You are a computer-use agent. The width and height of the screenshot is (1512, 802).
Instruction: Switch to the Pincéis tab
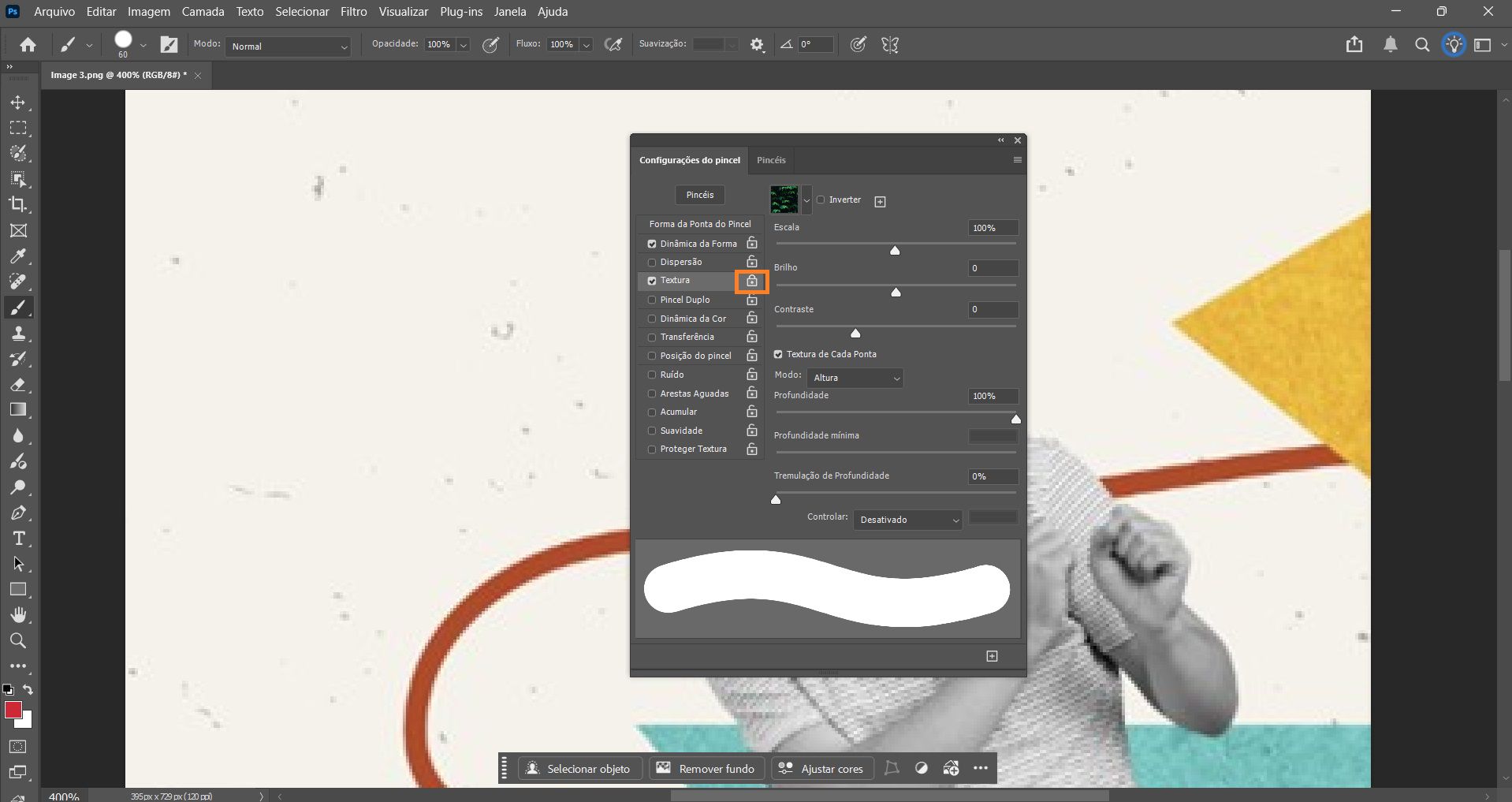pos(771,160)
